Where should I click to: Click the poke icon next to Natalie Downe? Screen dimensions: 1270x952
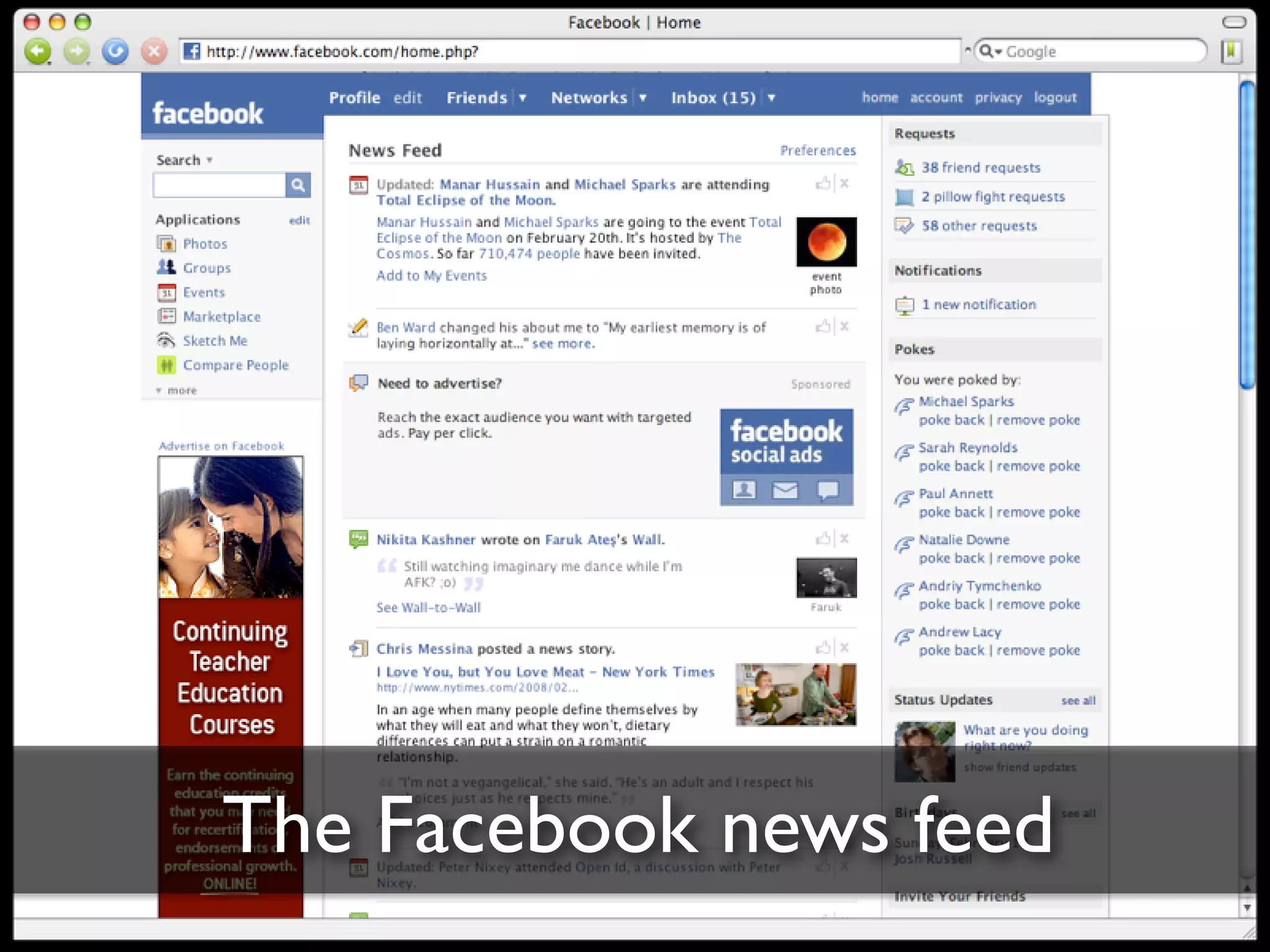(904, 544)
